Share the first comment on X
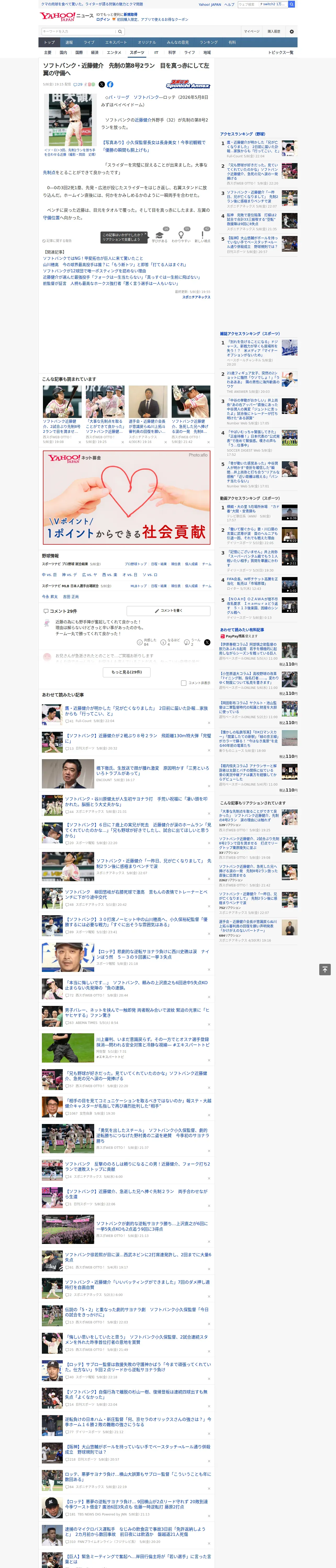Image resolution: width=336 pixels, height=1568 pixels. click(207, 642)
